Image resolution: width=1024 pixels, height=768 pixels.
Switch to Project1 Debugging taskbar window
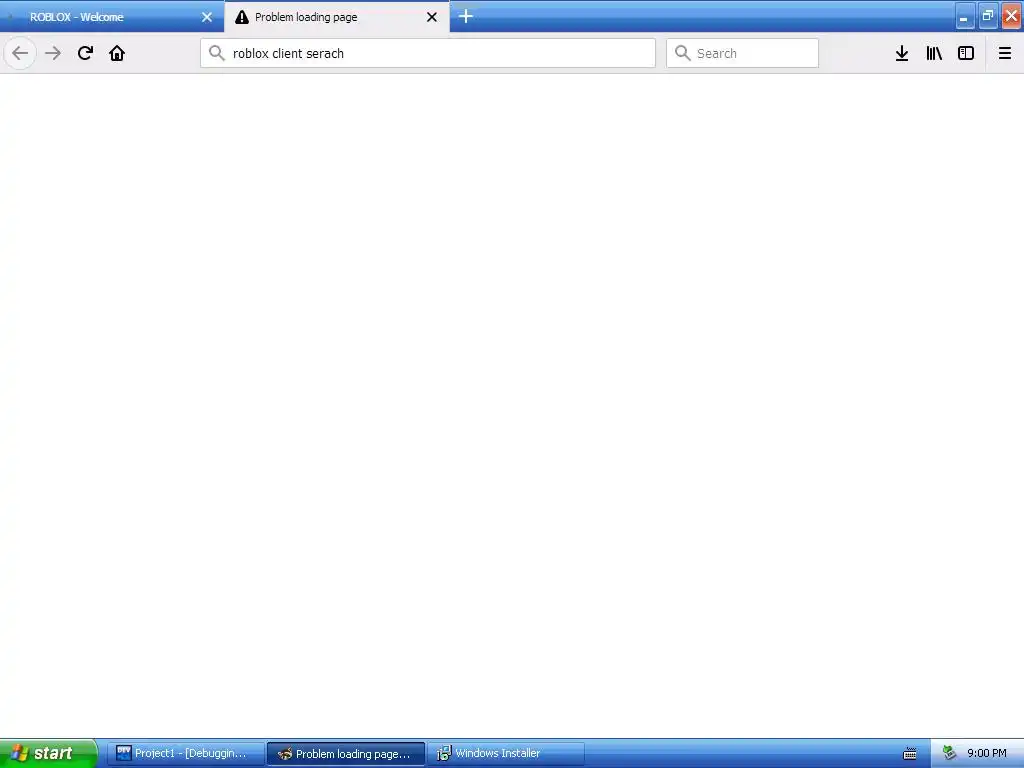[185, 753]
